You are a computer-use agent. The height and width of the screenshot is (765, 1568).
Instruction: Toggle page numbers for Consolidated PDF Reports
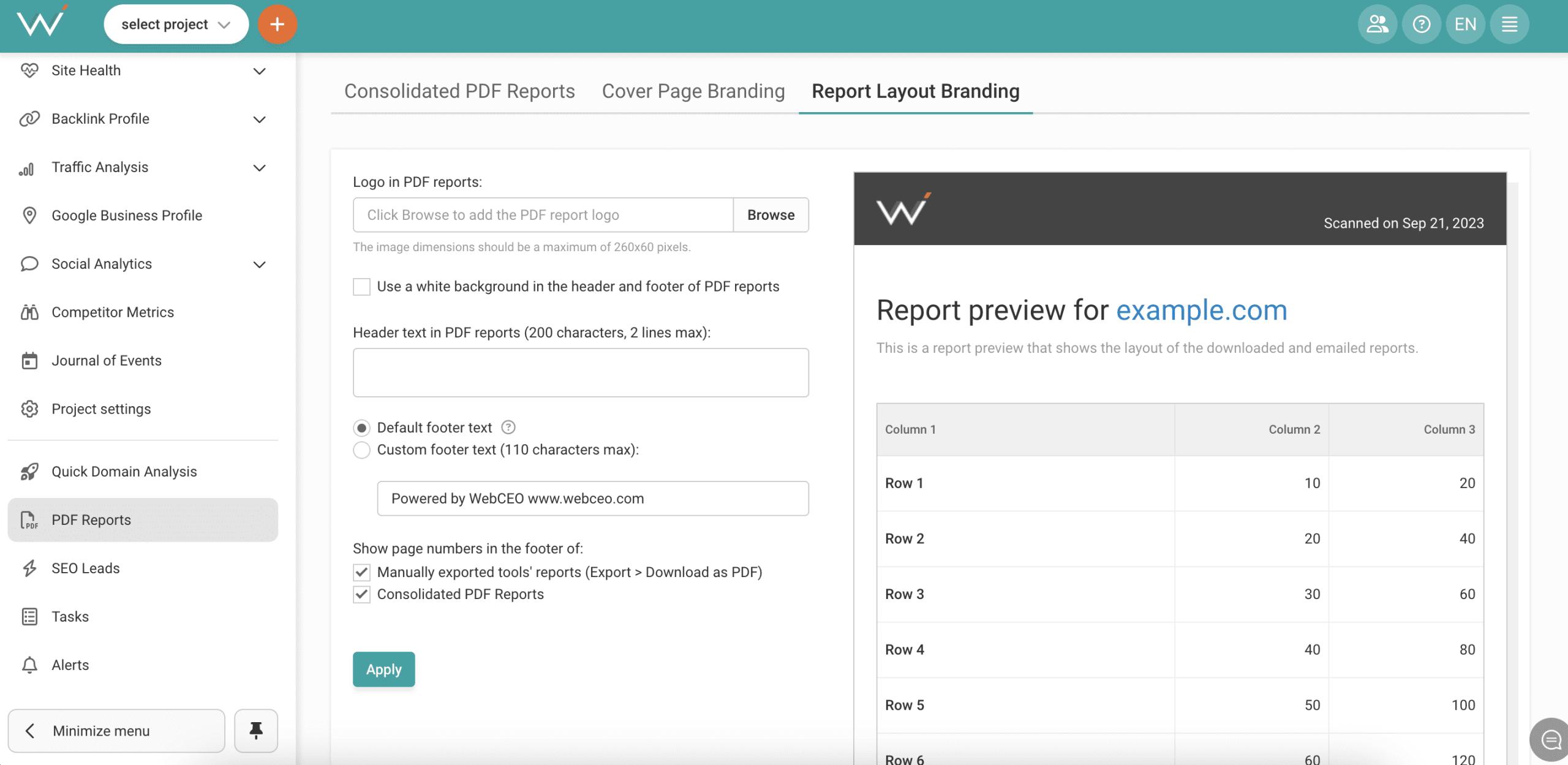click(361, 594)
